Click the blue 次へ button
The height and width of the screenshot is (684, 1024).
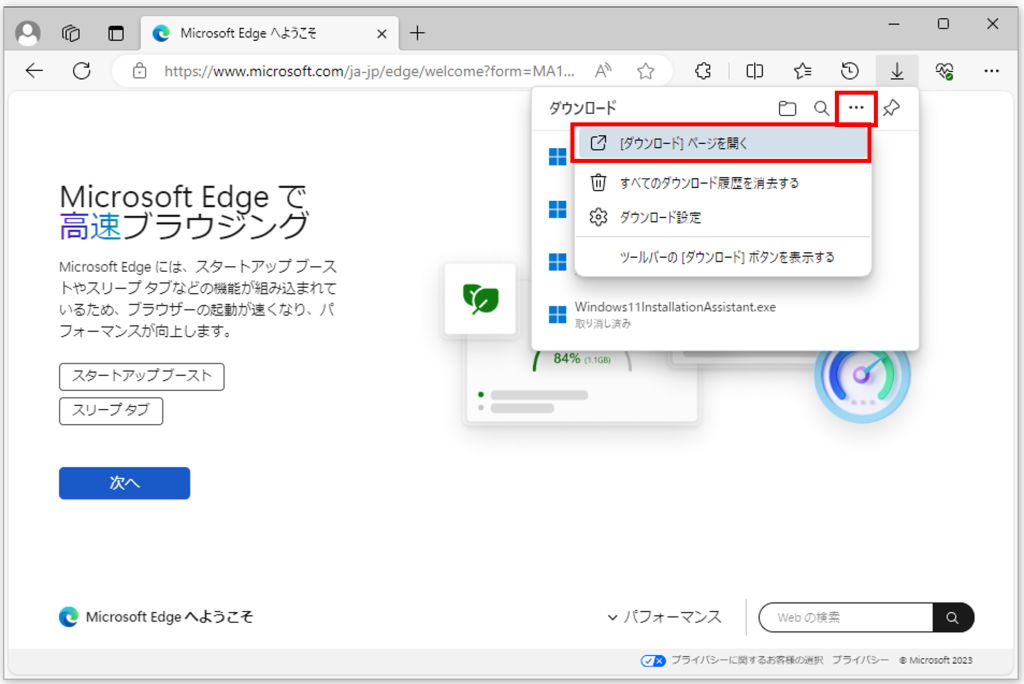click(124, 483)
